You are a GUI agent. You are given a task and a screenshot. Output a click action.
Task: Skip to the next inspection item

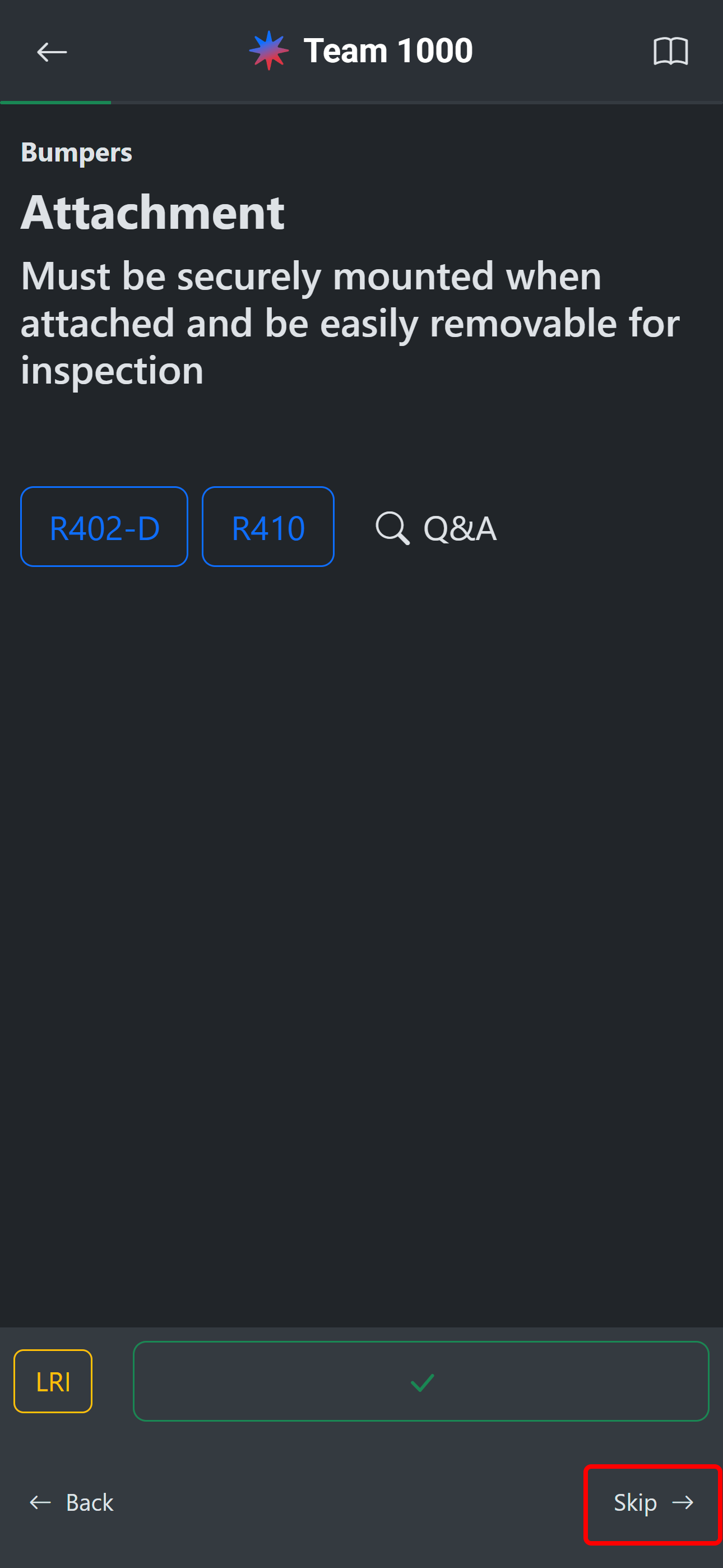(636, 1502)
